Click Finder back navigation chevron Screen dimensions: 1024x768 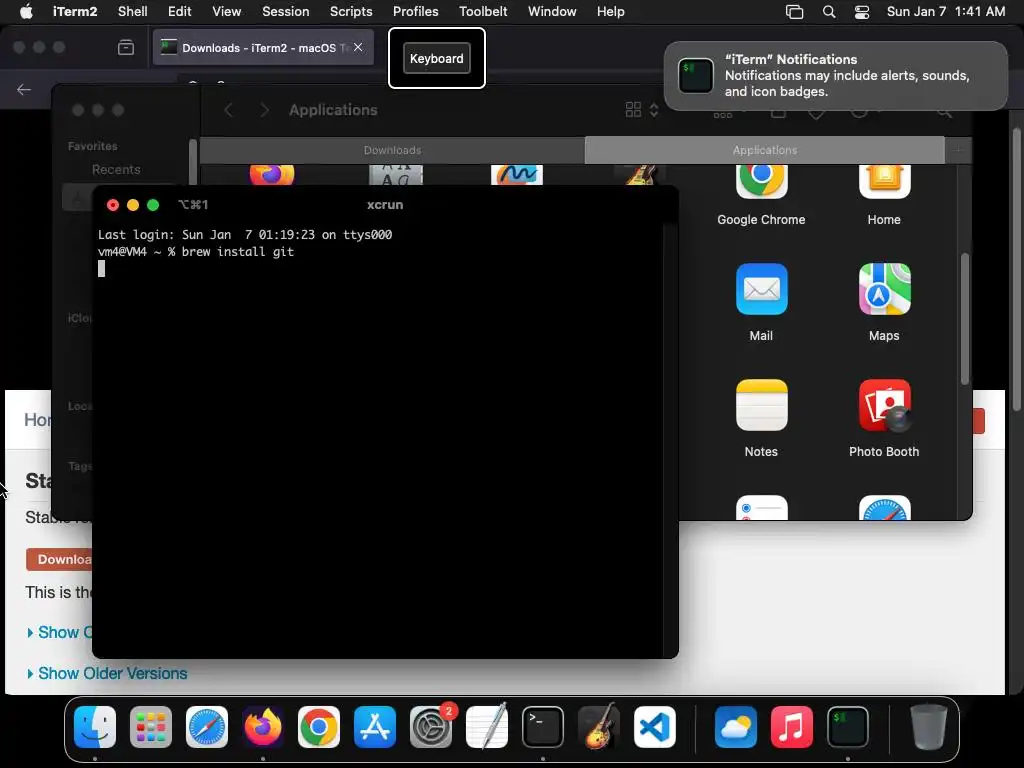229,110
